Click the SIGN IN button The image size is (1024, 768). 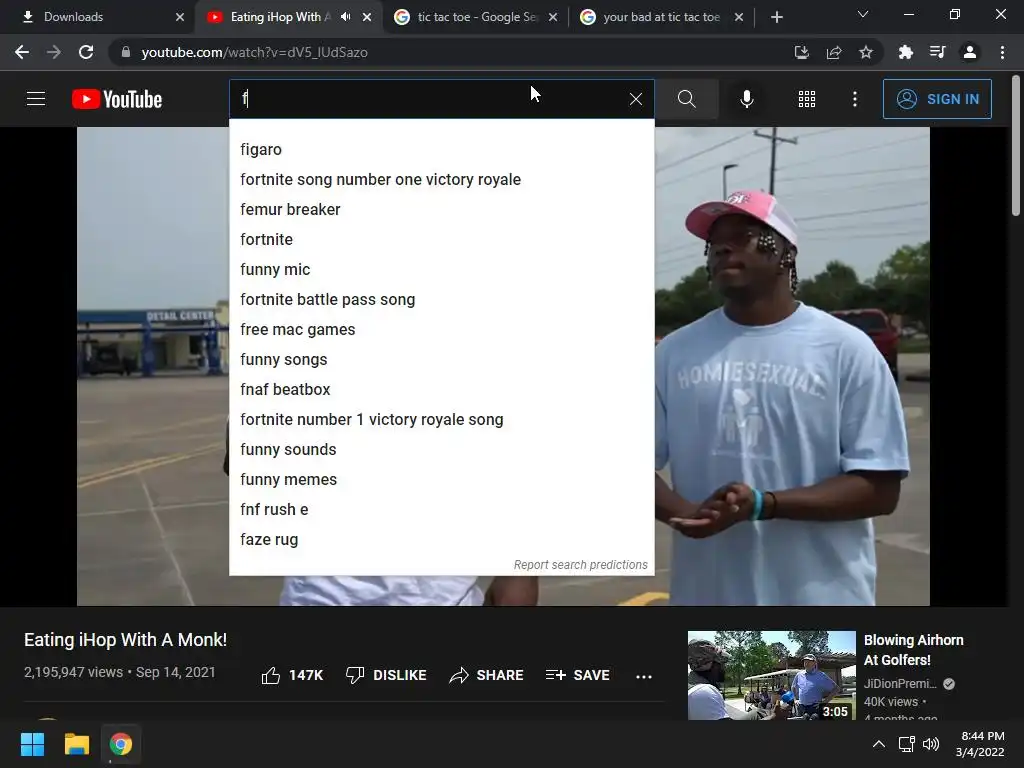[937, 99]
